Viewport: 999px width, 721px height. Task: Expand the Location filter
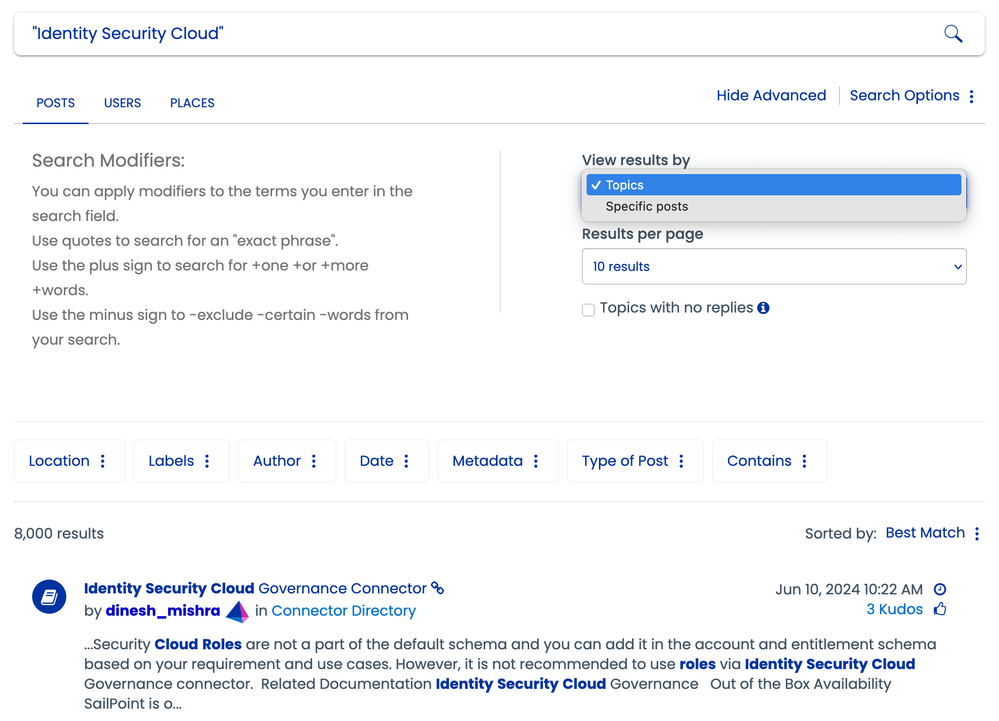69,461
